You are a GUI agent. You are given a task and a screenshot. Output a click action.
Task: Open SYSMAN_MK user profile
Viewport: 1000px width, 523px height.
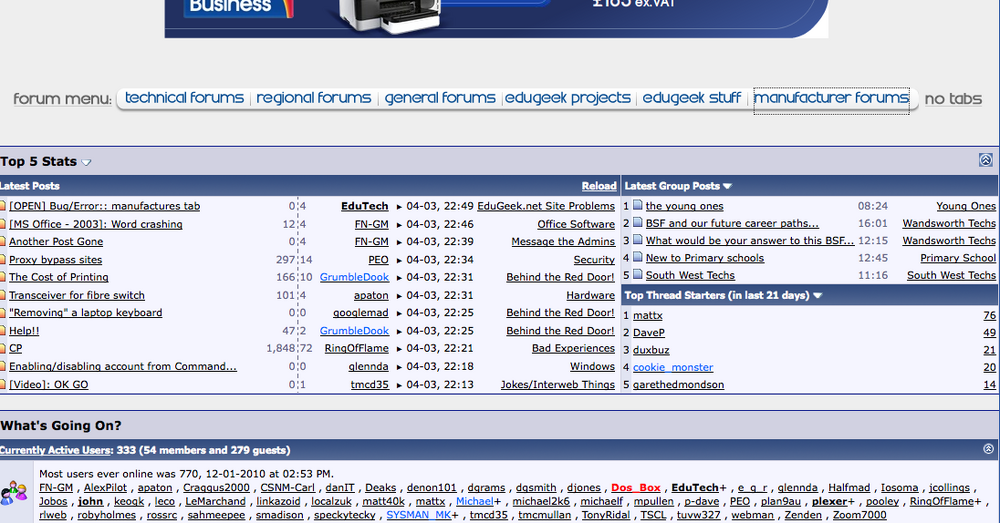pyautogui.click(x=418, y=515)
